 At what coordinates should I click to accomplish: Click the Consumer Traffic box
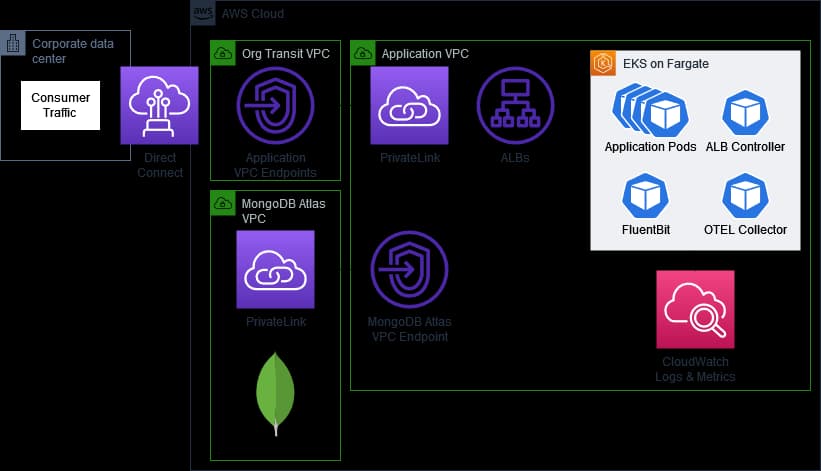pyautogui.click(x=60, y=105)
